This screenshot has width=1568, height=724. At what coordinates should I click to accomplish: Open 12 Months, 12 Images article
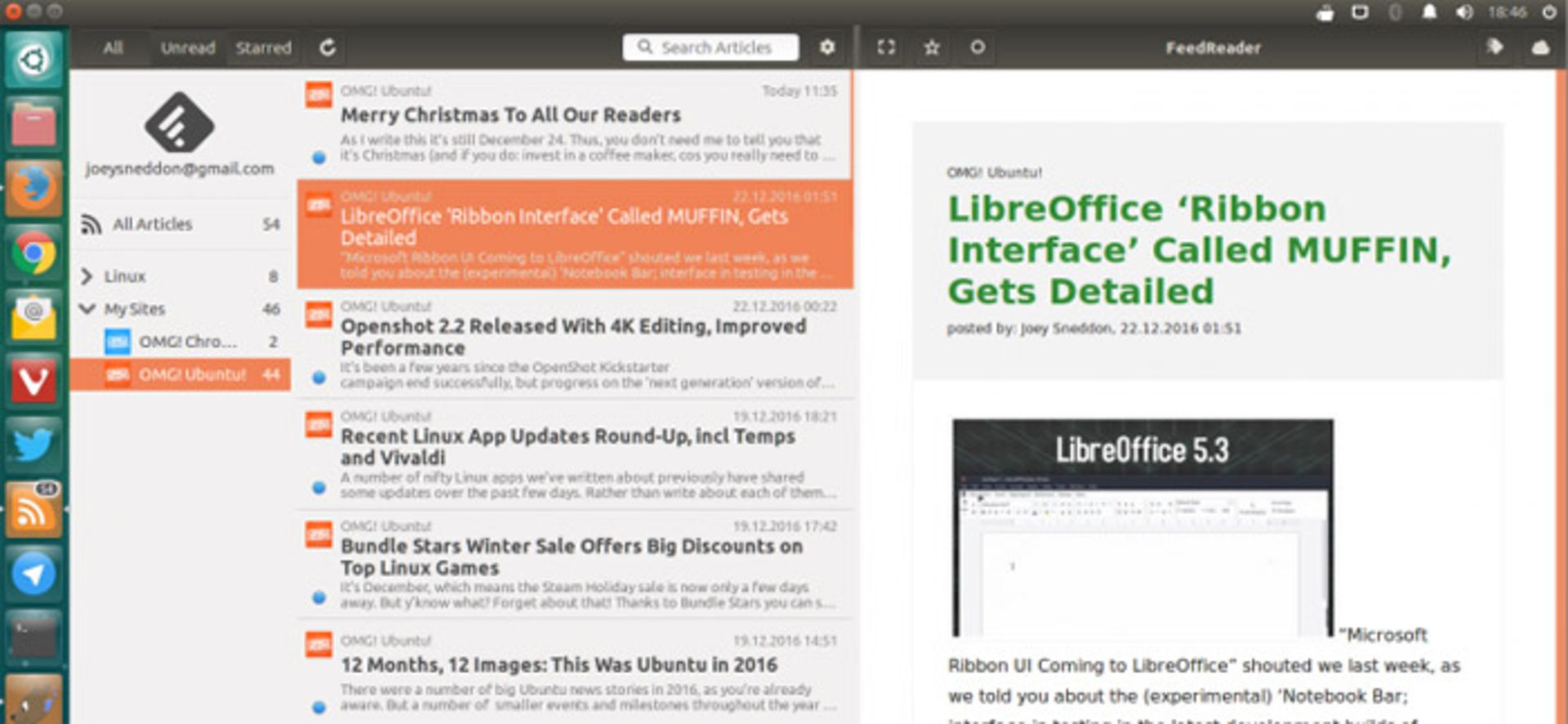tap(574, 673)
